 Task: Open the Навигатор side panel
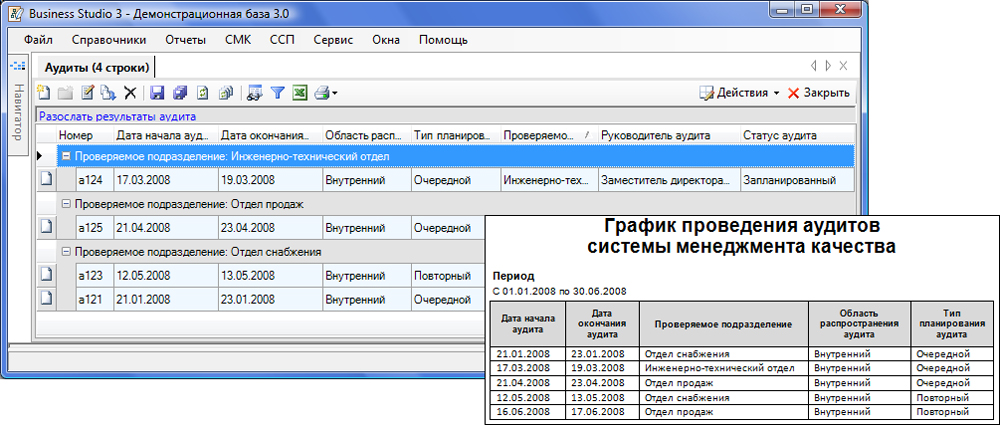(x=16, y=112)
